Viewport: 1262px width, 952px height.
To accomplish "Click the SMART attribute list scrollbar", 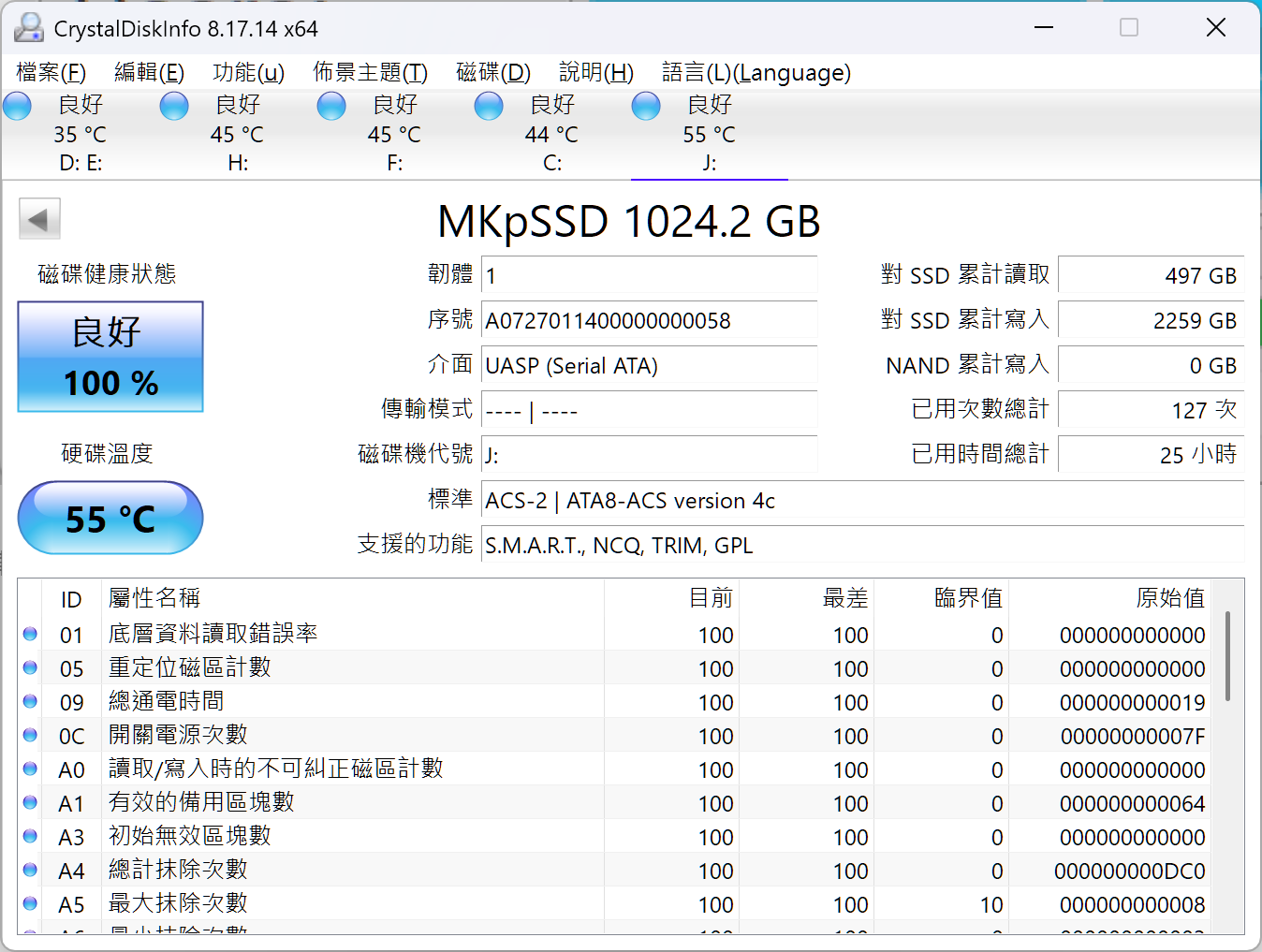I will (1227, 655).
